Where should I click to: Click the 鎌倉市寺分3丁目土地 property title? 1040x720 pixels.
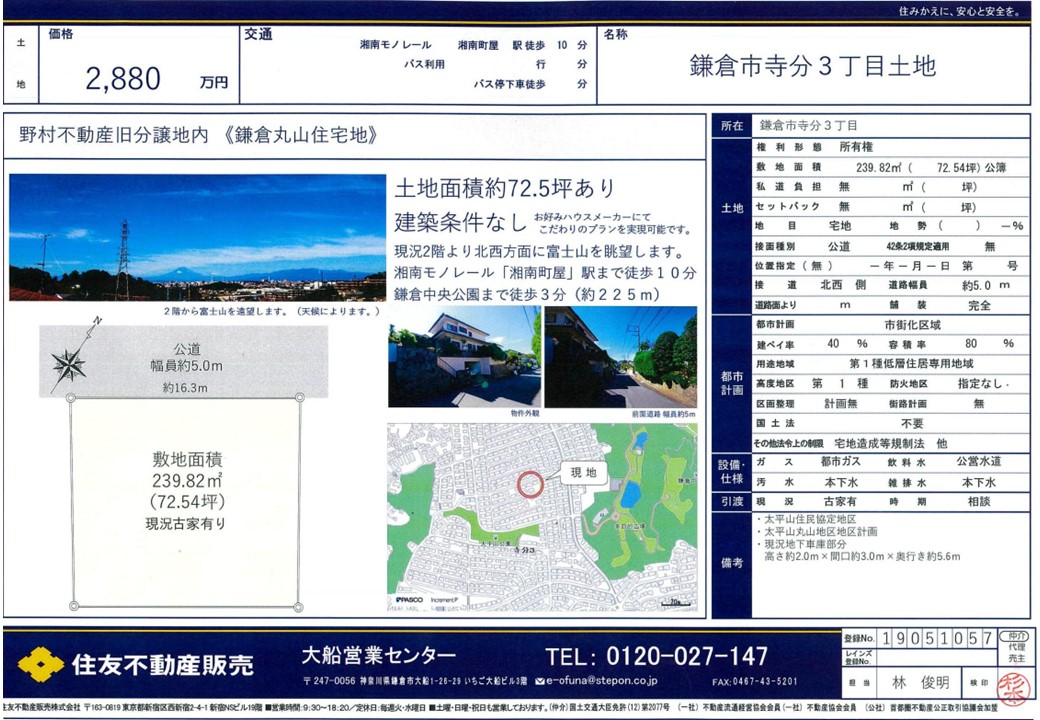812,66
